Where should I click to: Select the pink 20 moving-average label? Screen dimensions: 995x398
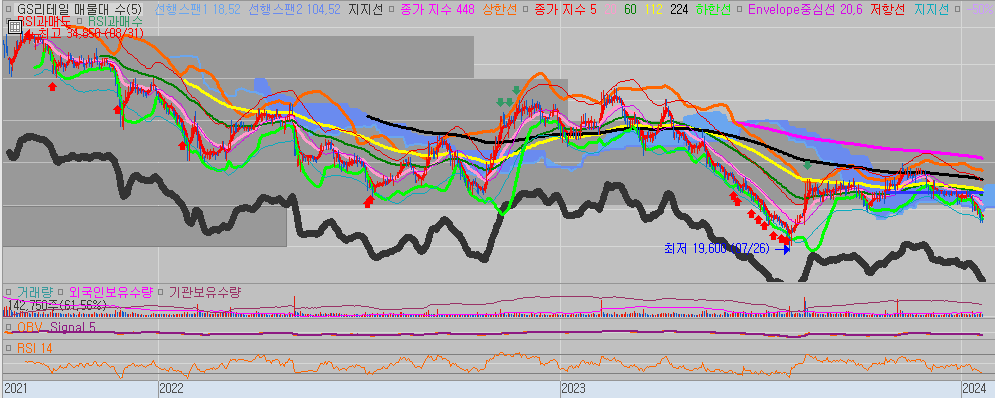610,9
